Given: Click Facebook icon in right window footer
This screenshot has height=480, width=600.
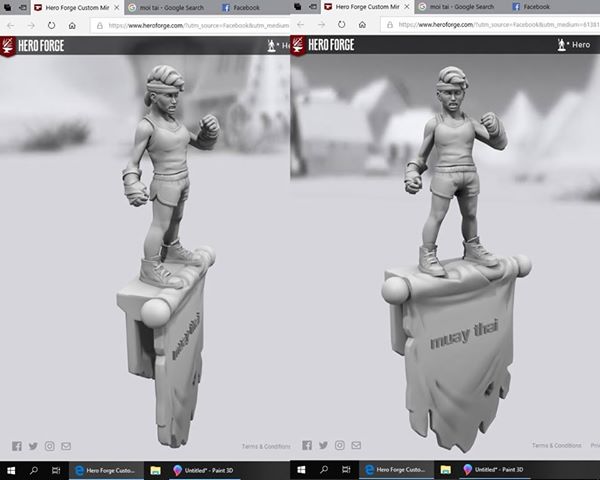Looking at the screenshot, I should 307,446.
